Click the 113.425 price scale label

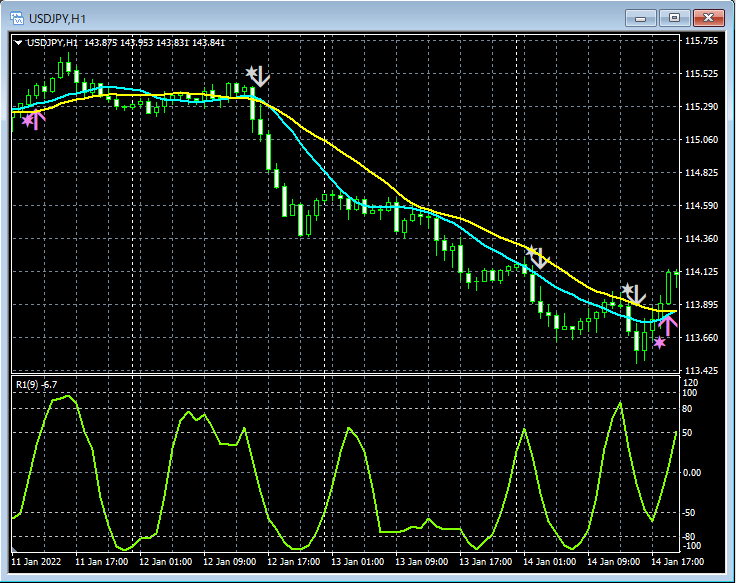point(701,370)
